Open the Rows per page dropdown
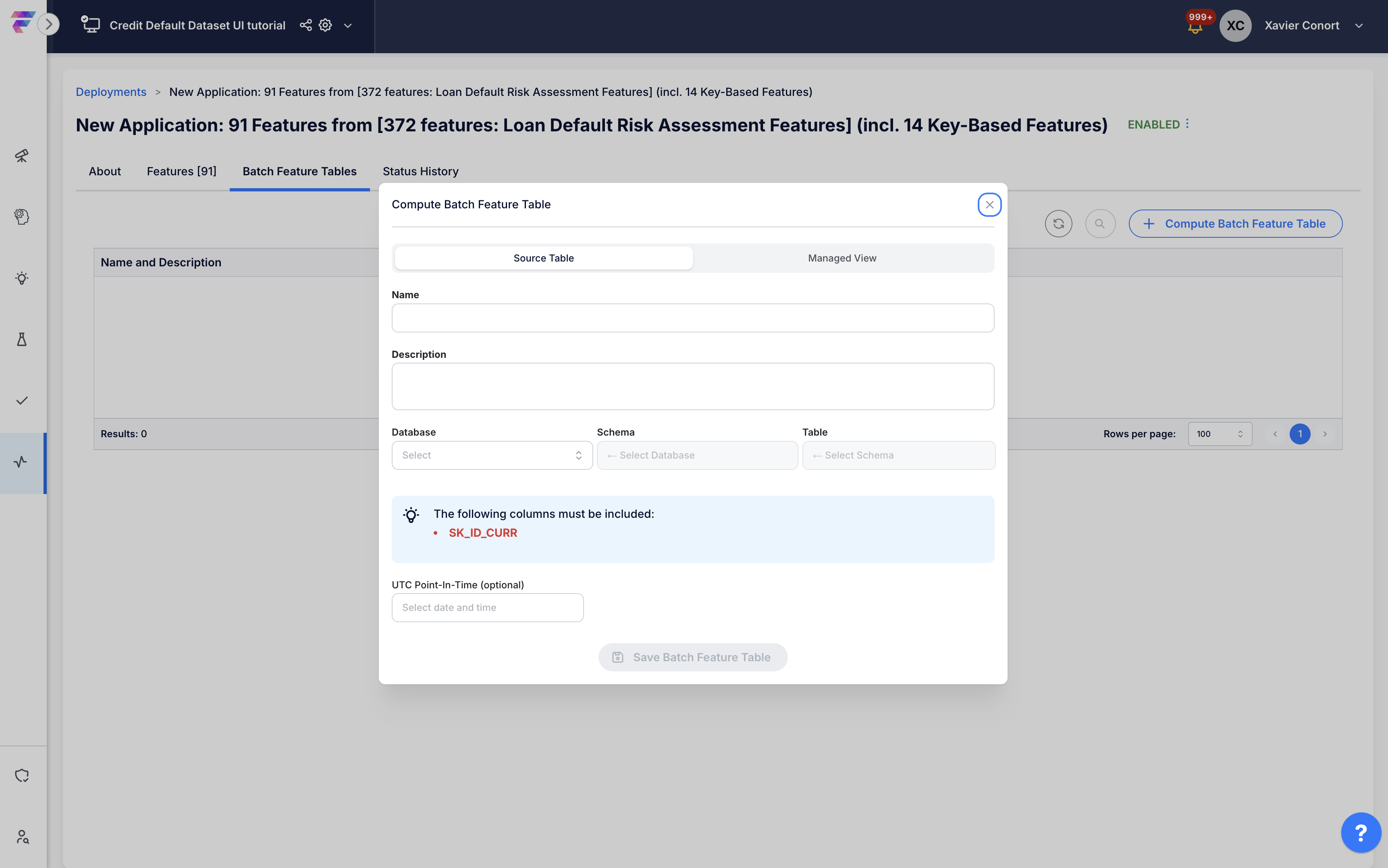Screen dimensions: 1388x868 tap(1219, 434)
